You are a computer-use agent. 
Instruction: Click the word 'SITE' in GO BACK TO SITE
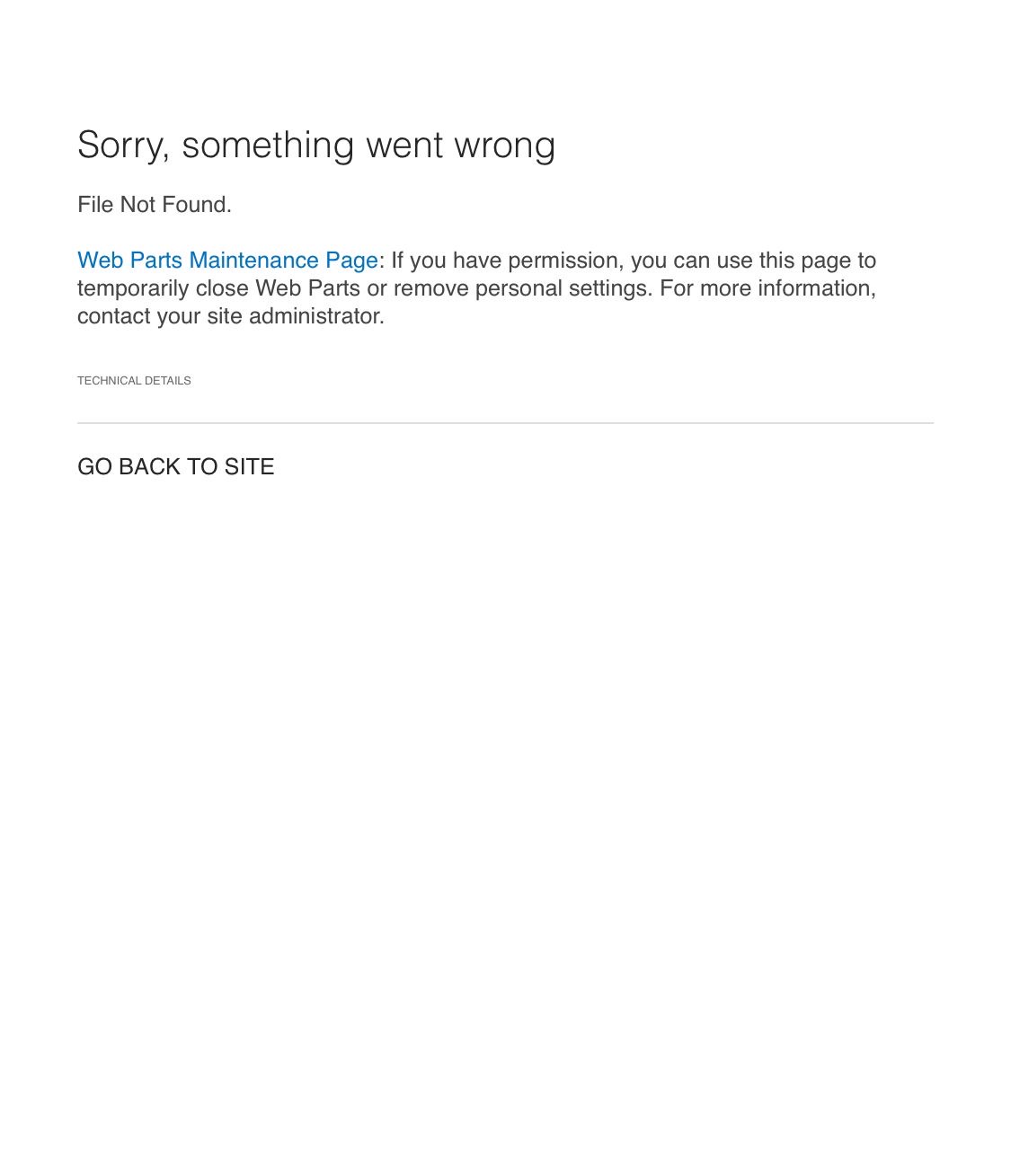click(x=250, y=466)
